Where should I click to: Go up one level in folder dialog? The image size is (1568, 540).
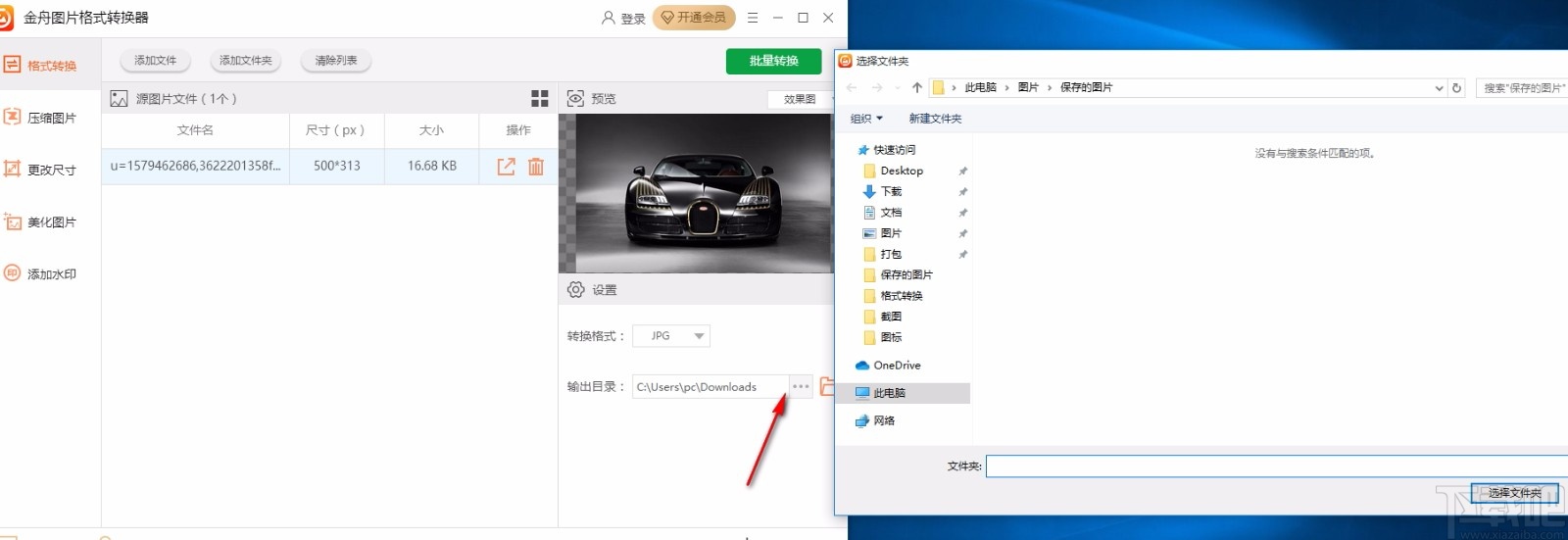tap(917, 88)
